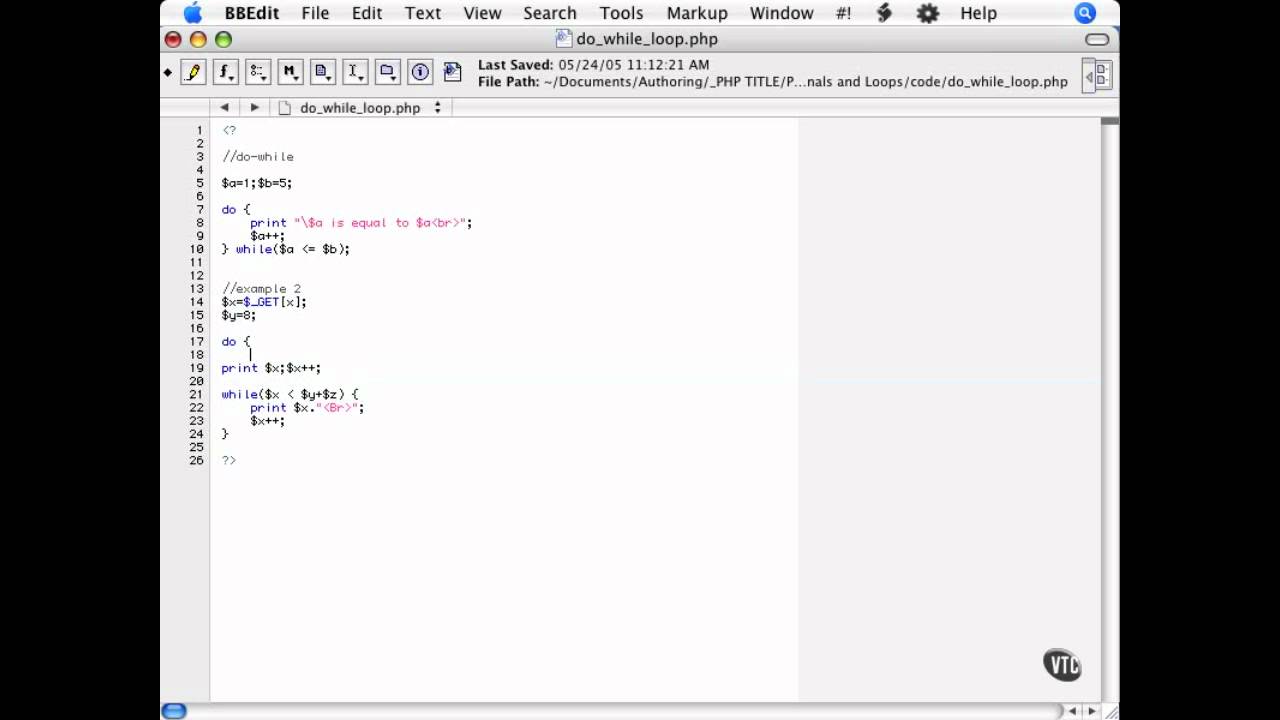The width and height of the screenshot is (1280, 720).
Task: Open the Search menu
Action: coord(550,13)
